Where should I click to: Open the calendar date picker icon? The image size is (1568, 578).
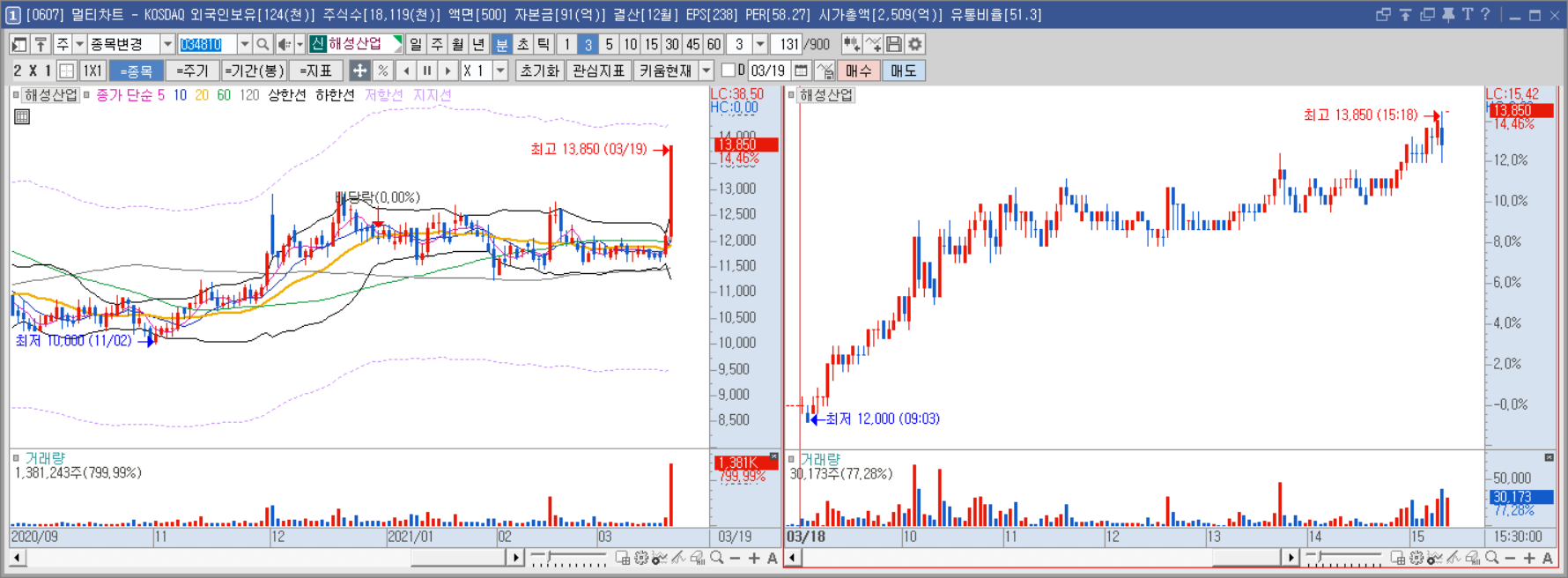pos(801,70)
